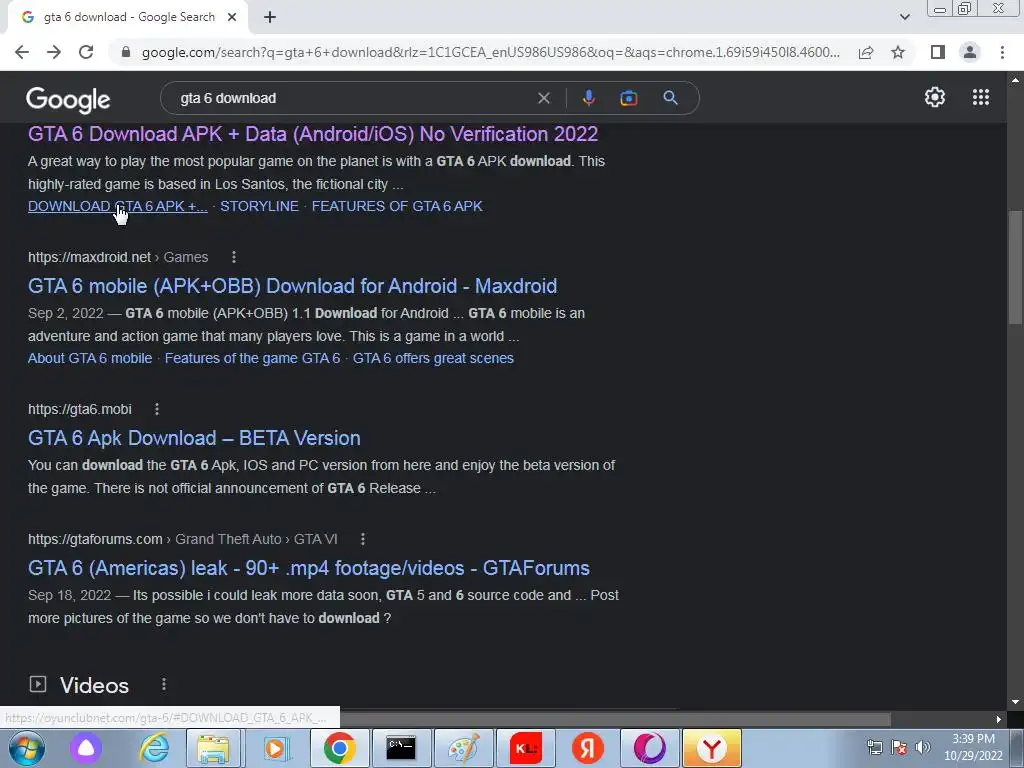This screenshot has height=768, width=1024.
Task: Go back to previous page in Chrome
Action: [22, 52]
